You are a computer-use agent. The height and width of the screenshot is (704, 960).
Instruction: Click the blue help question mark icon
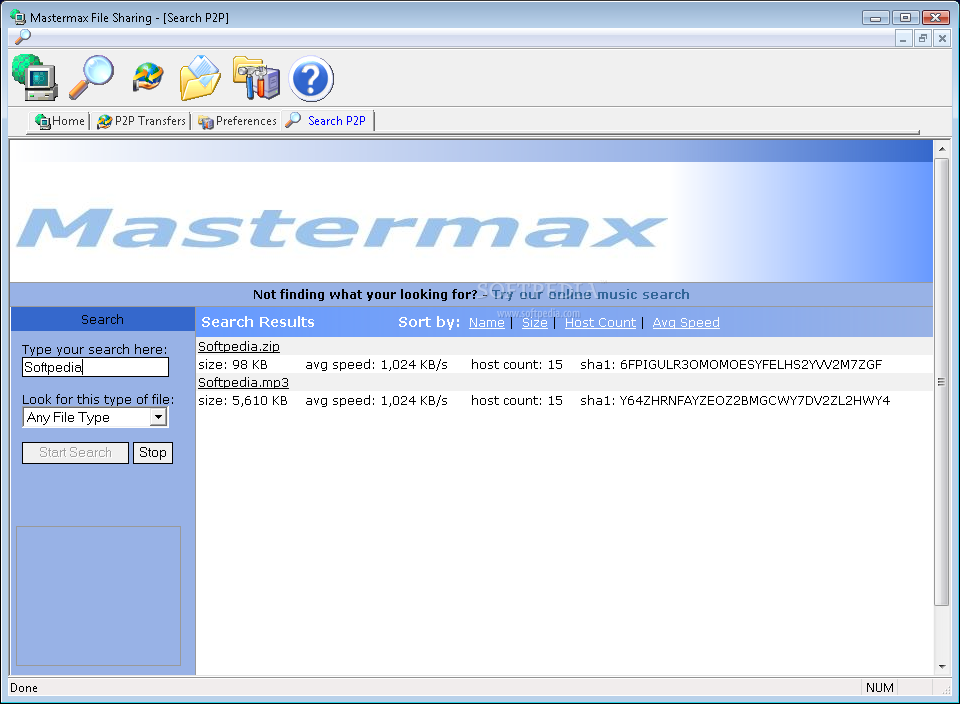pyautogui.click(x=311, y=78)
